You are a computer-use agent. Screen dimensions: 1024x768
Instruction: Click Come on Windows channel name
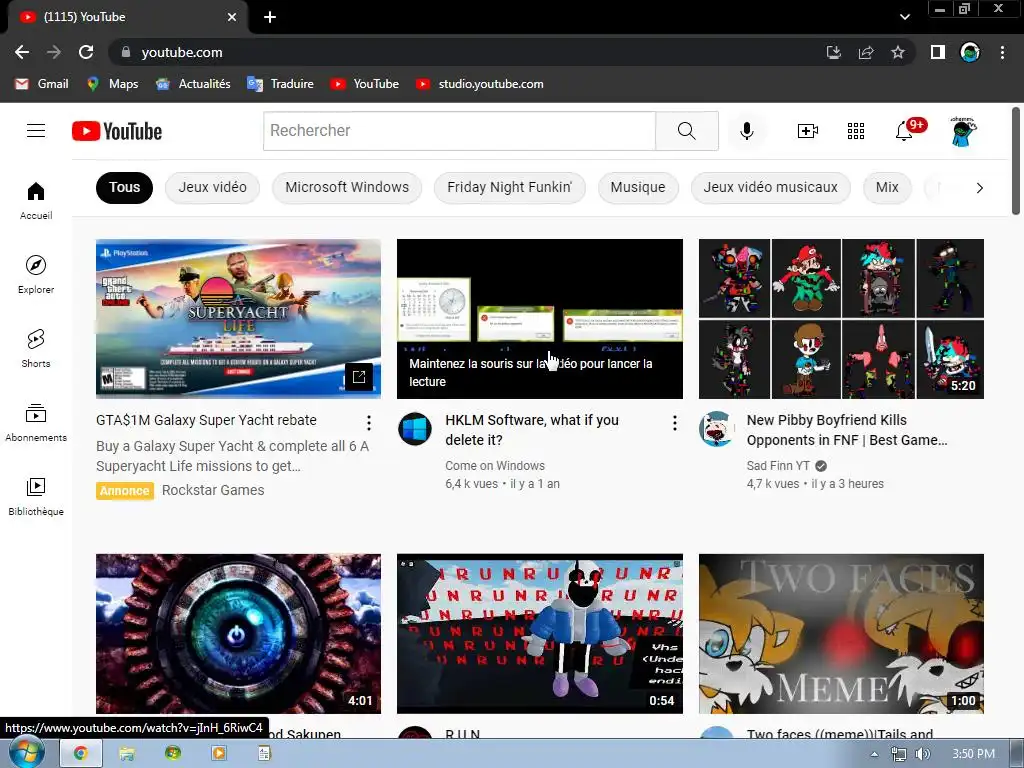[495, 466]
